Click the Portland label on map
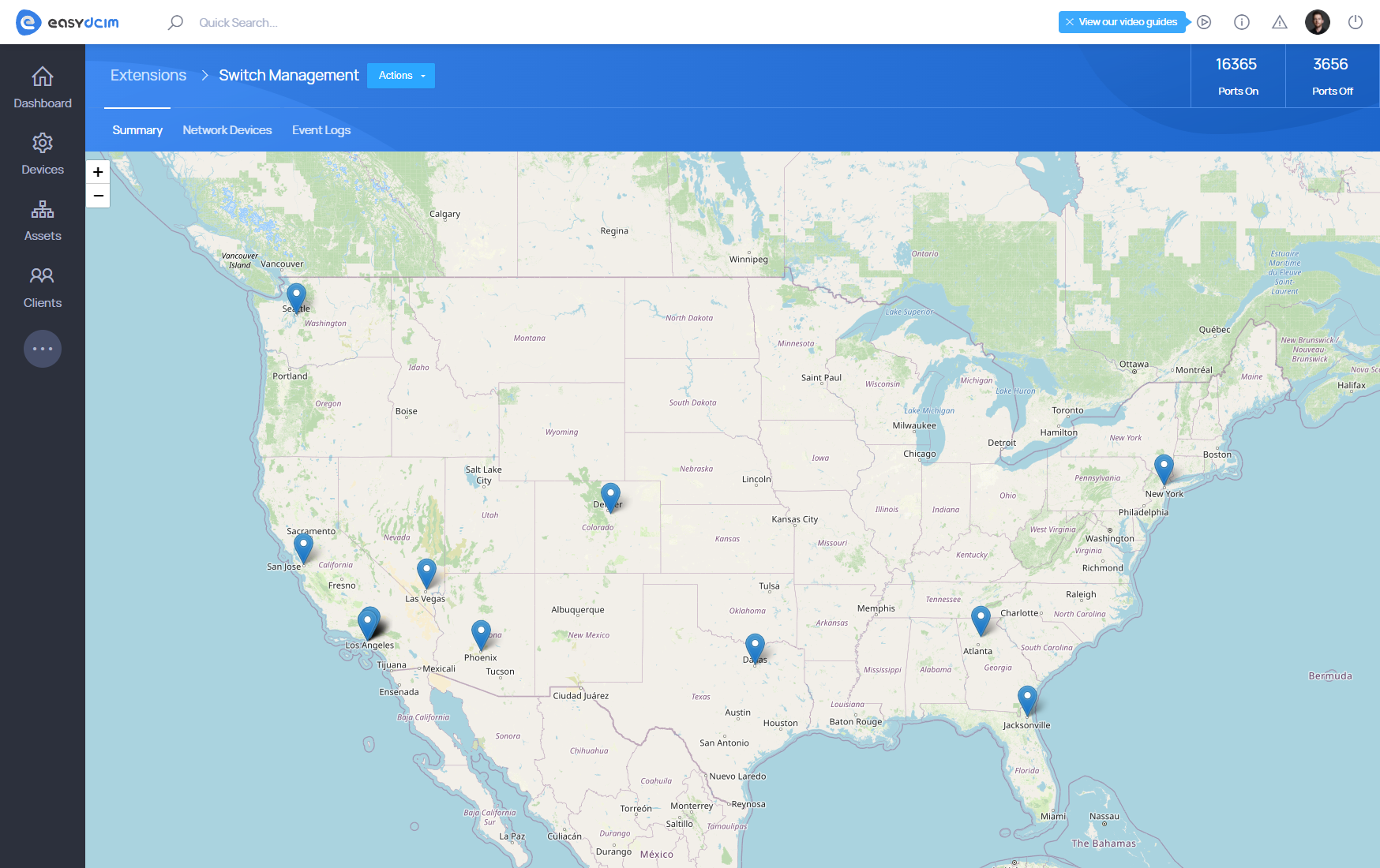This screenshot has height=868, width=1380. point(290,376)
